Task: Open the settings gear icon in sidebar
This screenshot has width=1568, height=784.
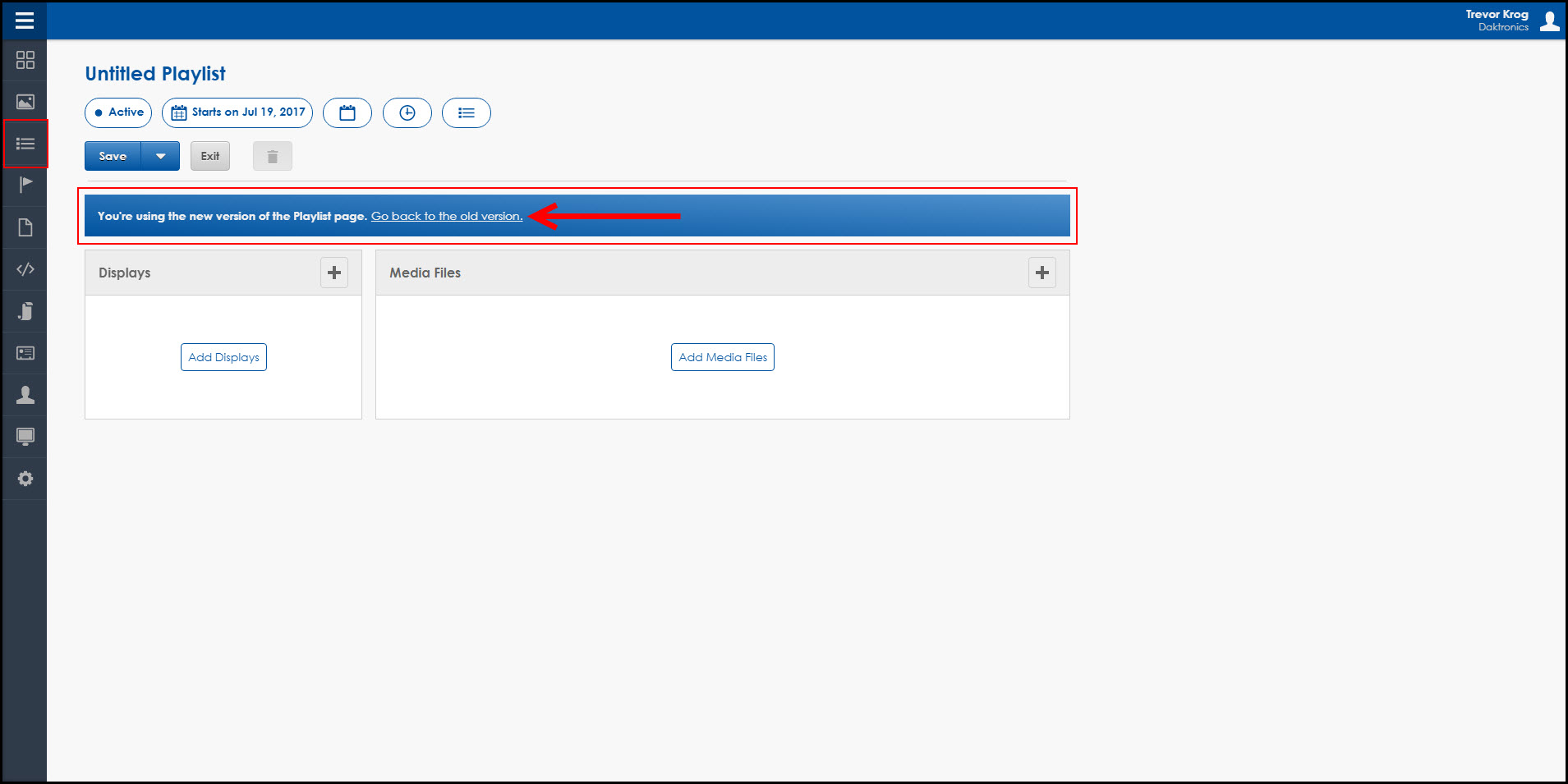Action: tap(25, 479)
